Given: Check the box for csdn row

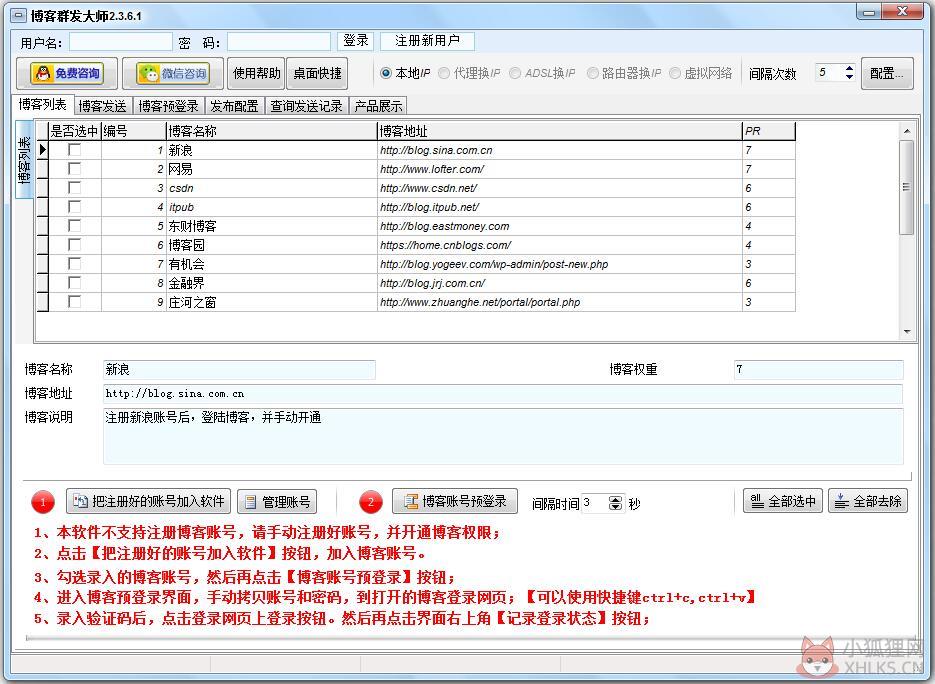Looking at the screenshot, I should pos(75,188).
